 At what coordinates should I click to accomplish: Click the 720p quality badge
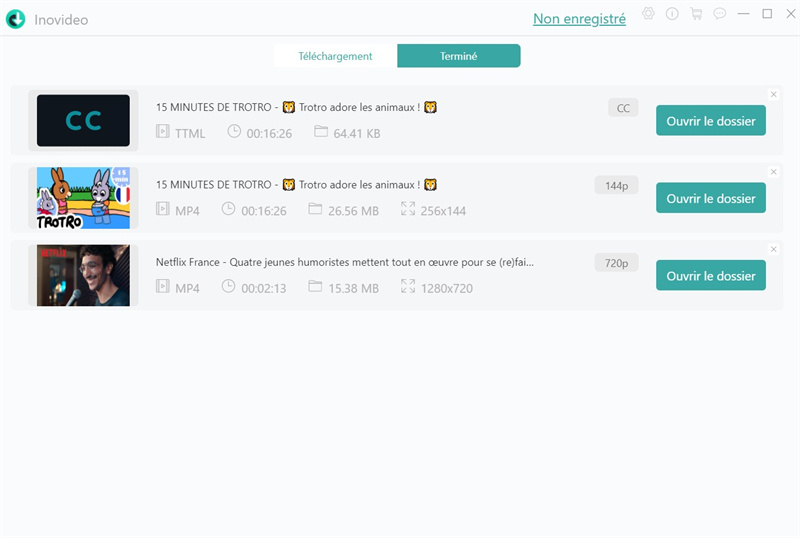[616, 263]
